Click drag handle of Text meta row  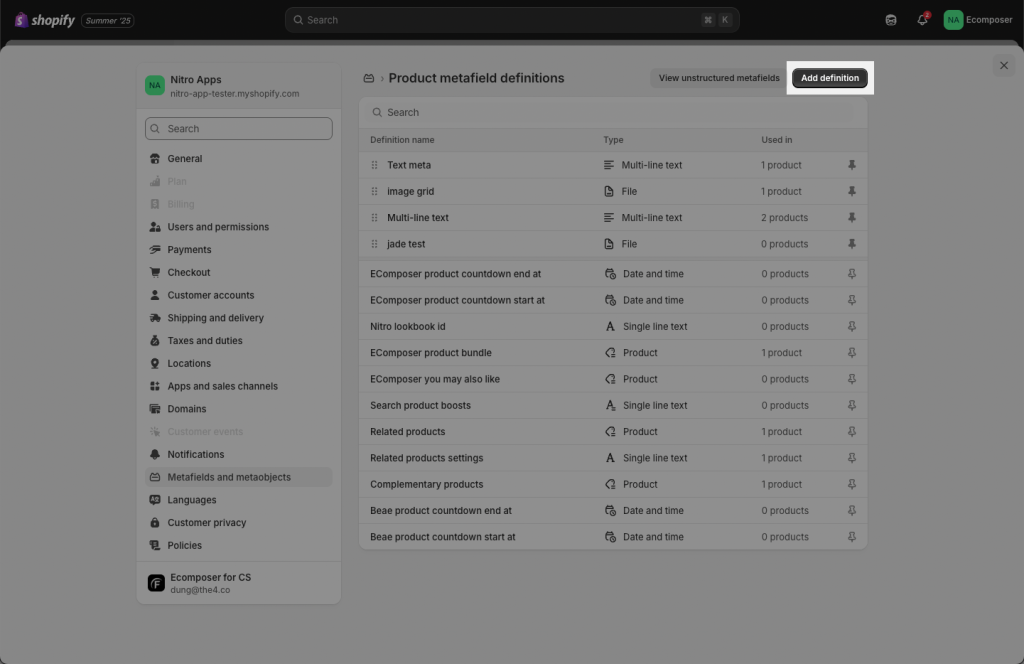click(x=374, y=165)
